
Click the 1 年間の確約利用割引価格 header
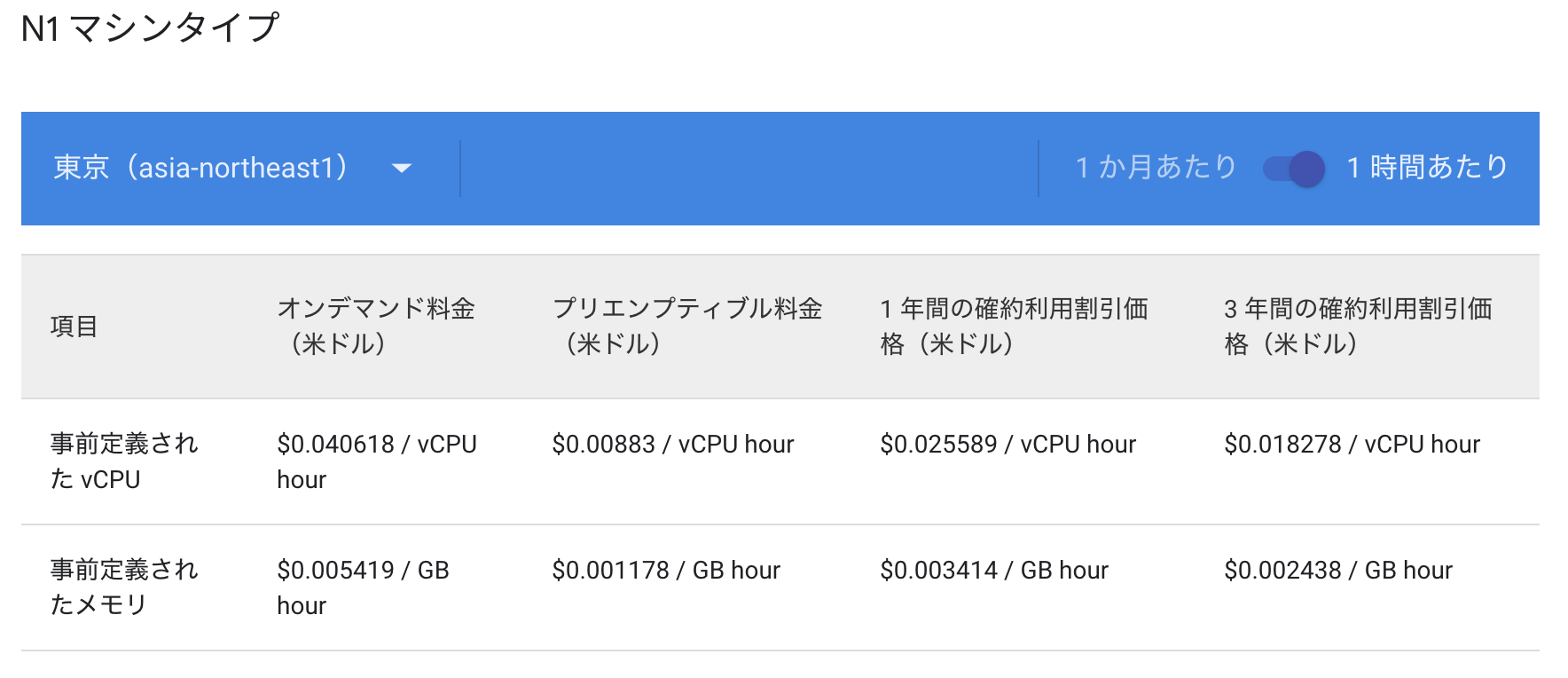[1014, 326]
